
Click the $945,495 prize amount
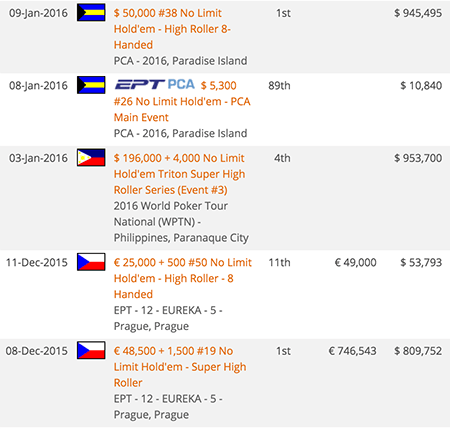tap(418, 13)
